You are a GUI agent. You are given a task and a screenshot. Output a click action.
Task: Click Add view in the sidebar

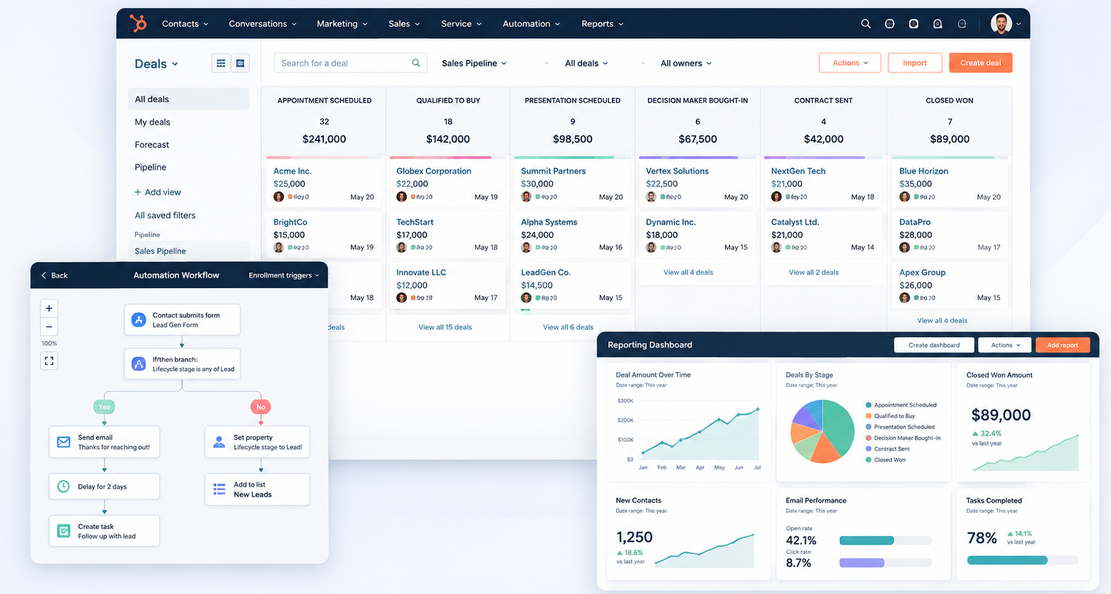point(157,192)
